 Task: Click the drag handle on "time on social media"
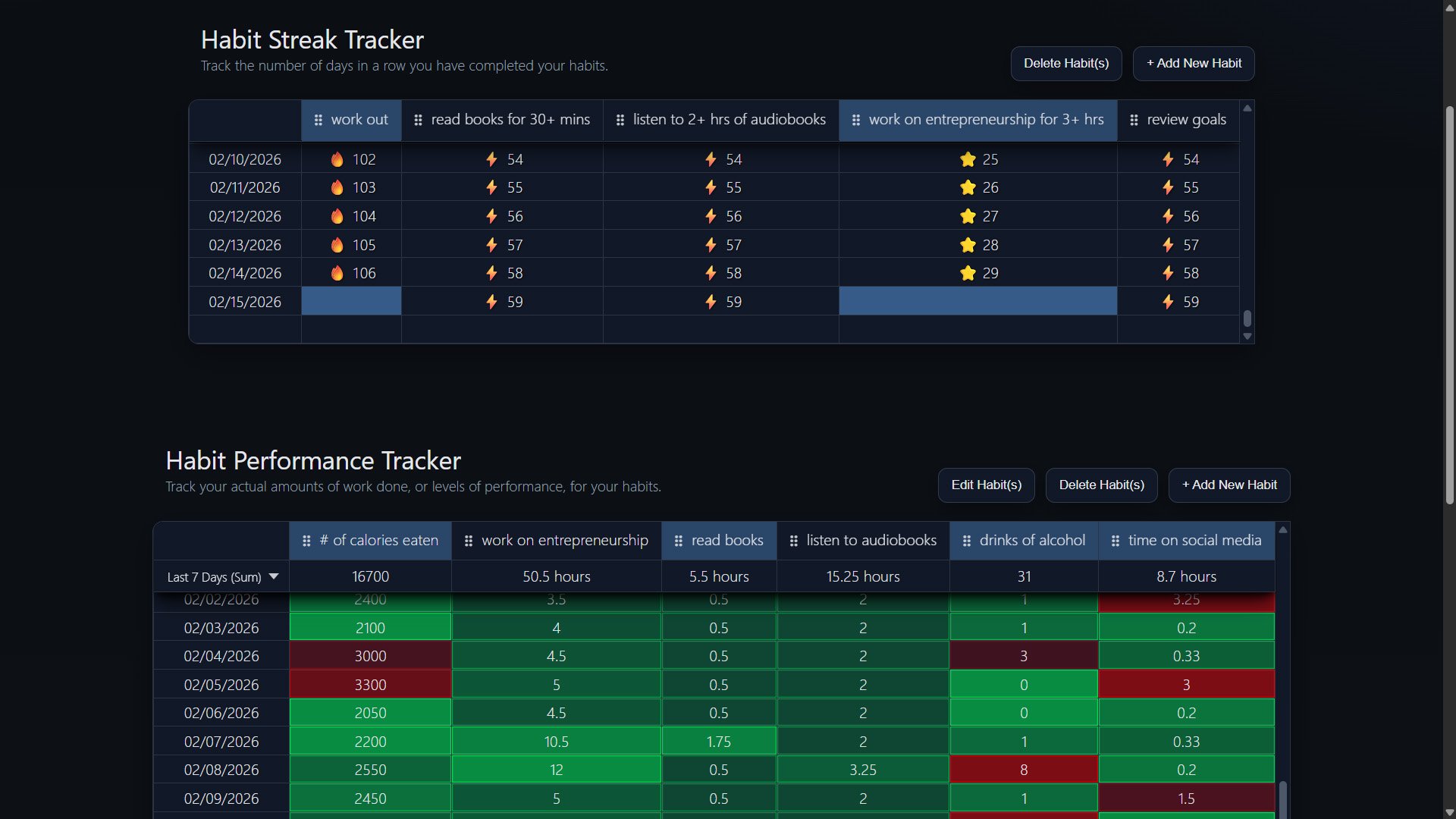tap(1115, 541)
